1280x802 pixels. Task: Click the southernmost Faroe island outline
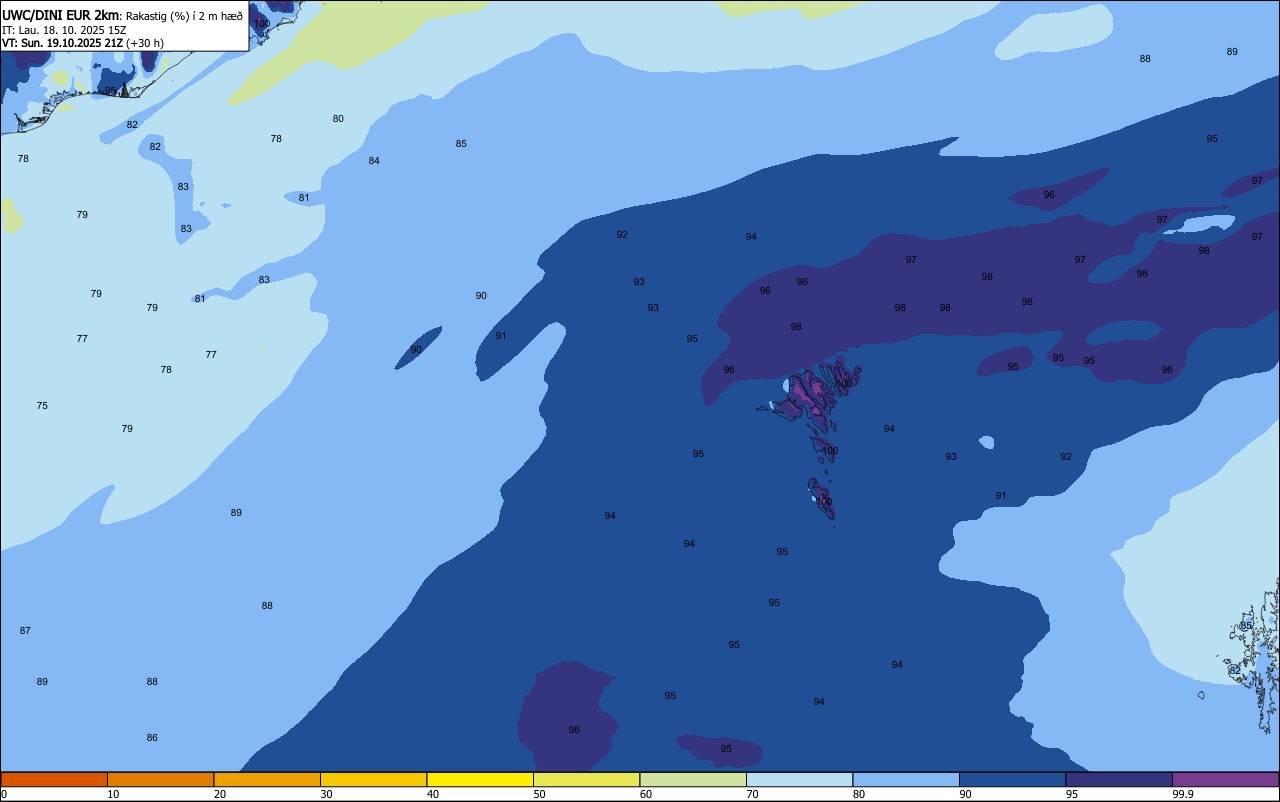(x=822, y=497)
